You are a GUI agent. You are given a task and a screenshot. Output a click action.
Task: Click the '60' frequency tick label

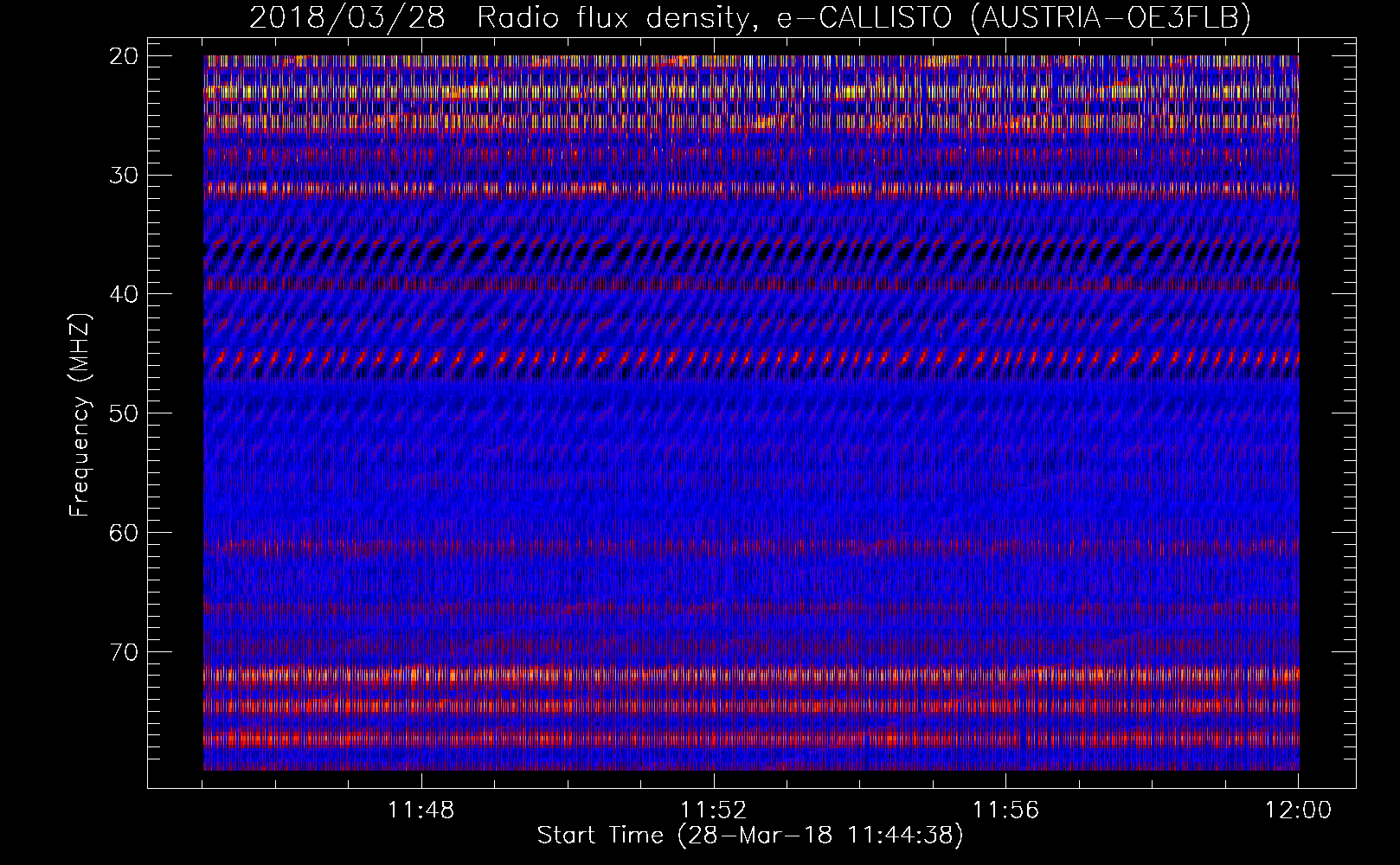124,533
